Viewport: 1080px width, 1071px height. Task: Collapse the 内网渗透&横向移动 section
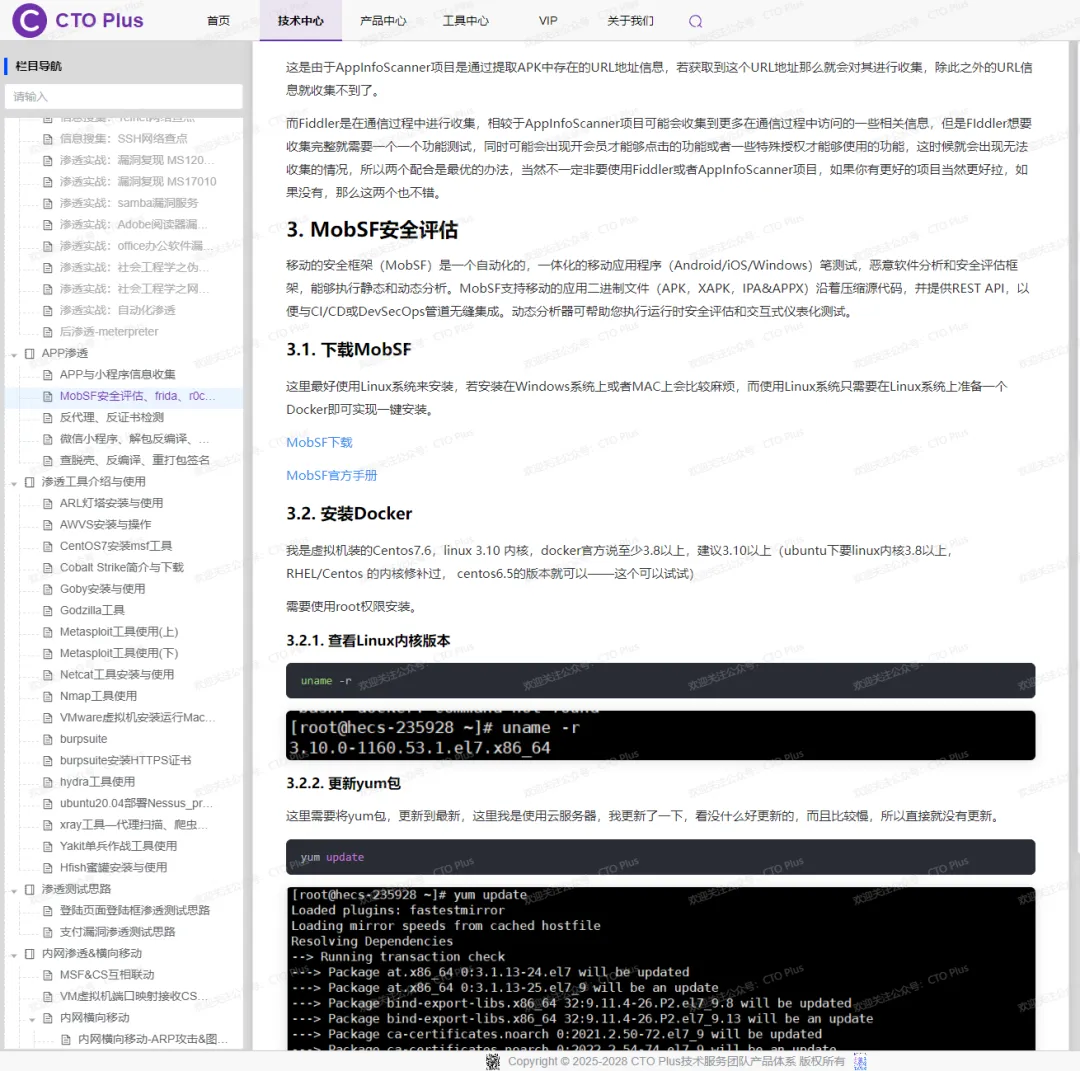click(x=14, y=955)
